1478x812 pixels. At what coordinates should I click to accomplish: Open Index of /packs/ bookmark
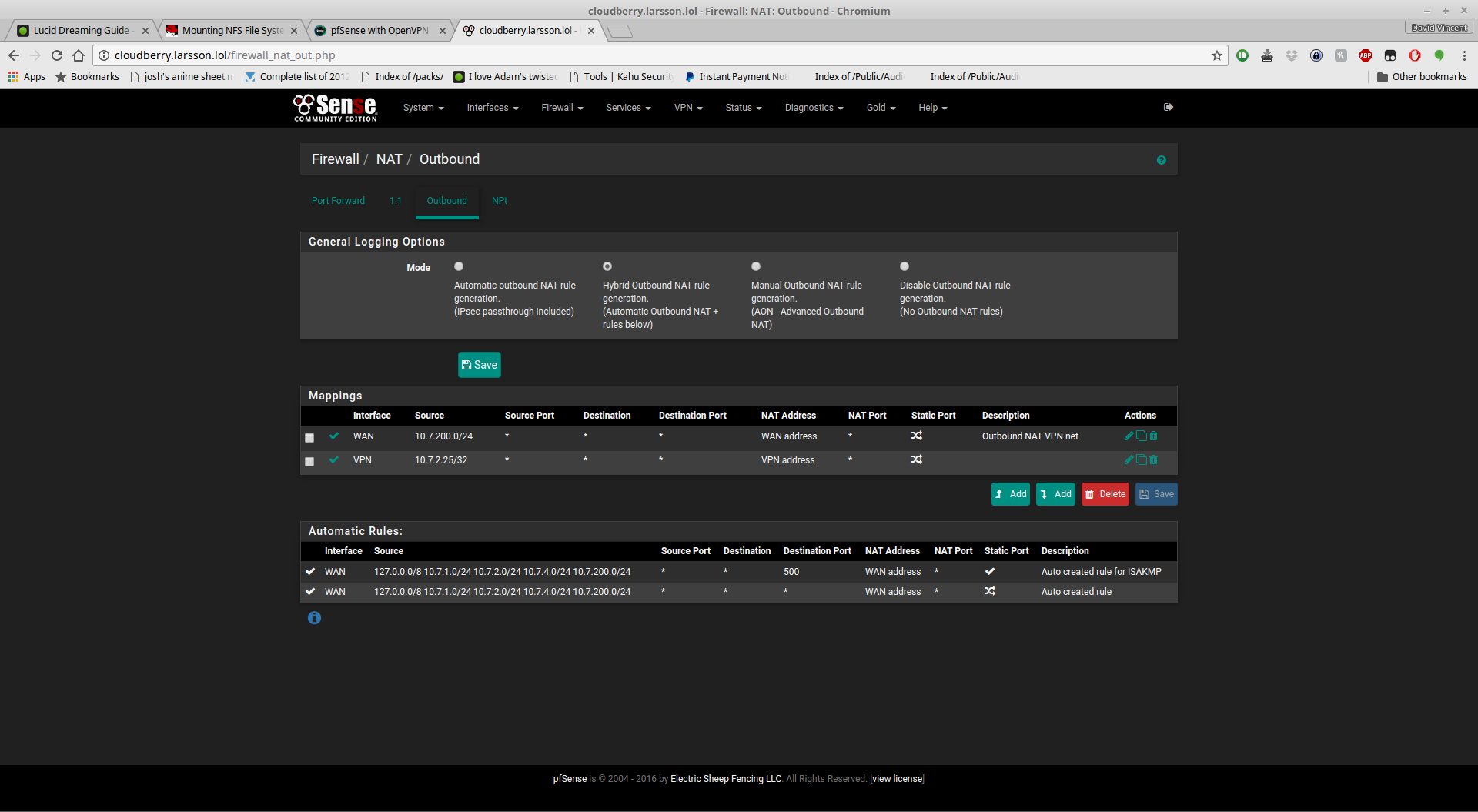point(403,77)
